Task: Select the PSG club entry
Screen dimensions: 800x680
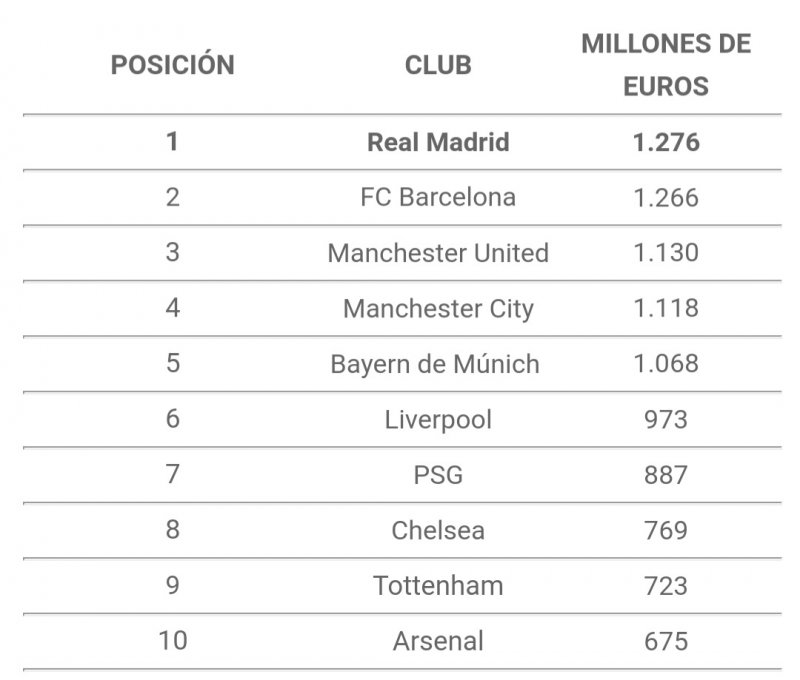Action: coord(438,474)
